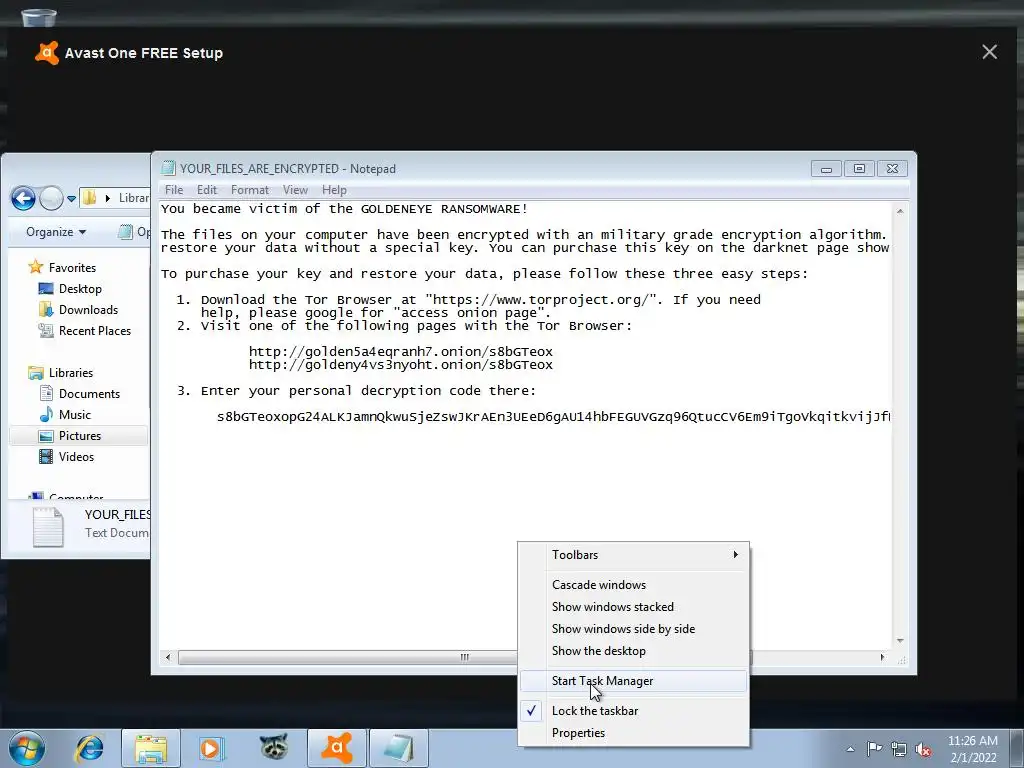Open the Windows Start orb
Image resolution: width=1024 pixels, height=768 pixels.
click(27, 748)
